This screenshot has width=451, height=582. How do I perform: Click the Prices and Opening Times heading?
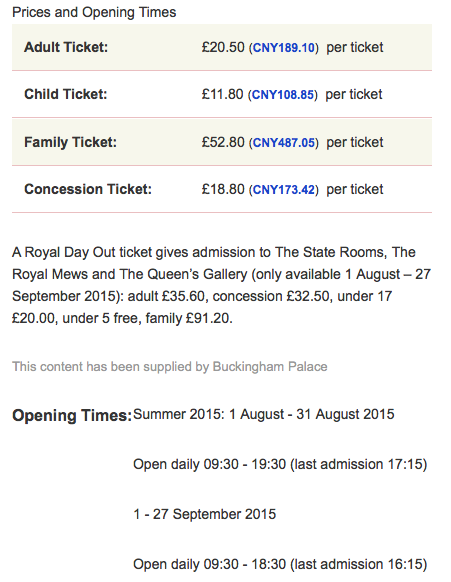point(94,12)
